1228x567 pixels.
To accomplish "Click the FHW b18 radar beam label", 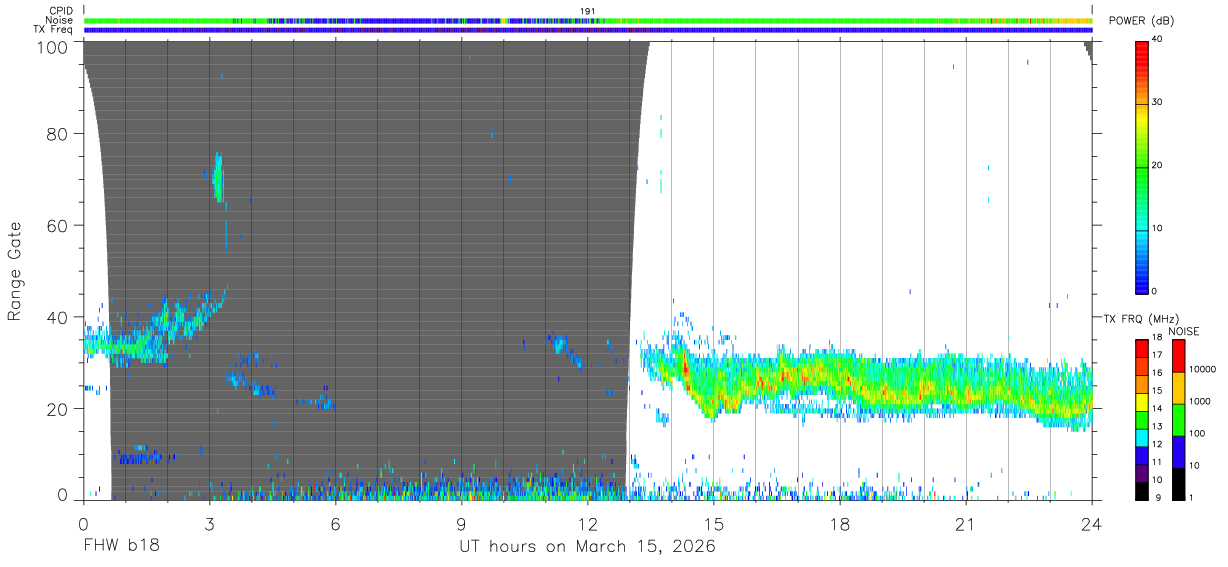I will click(x=121, y=547).
